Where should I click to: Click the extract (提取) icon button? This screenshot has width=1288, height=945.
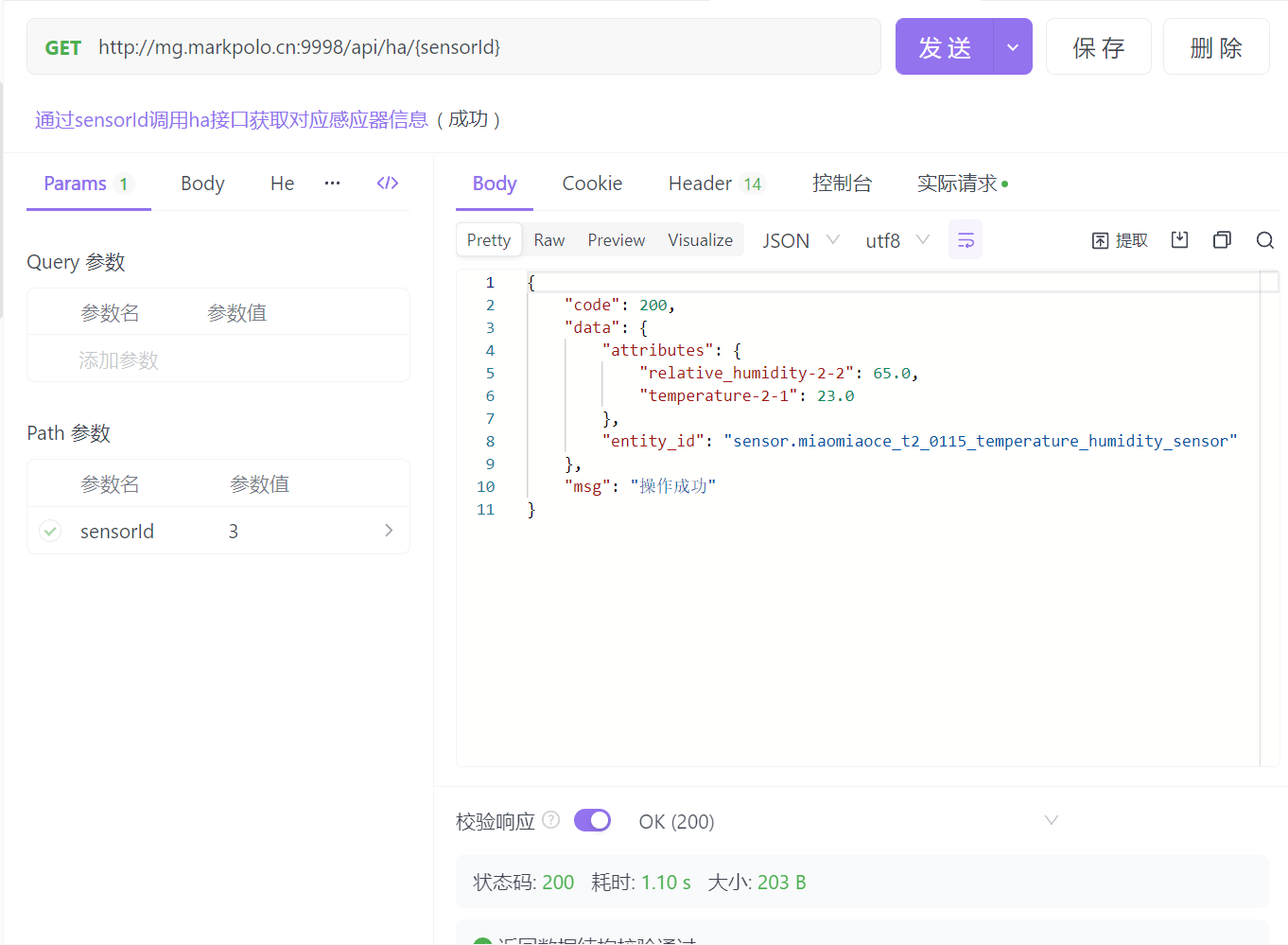point(1120,240)
